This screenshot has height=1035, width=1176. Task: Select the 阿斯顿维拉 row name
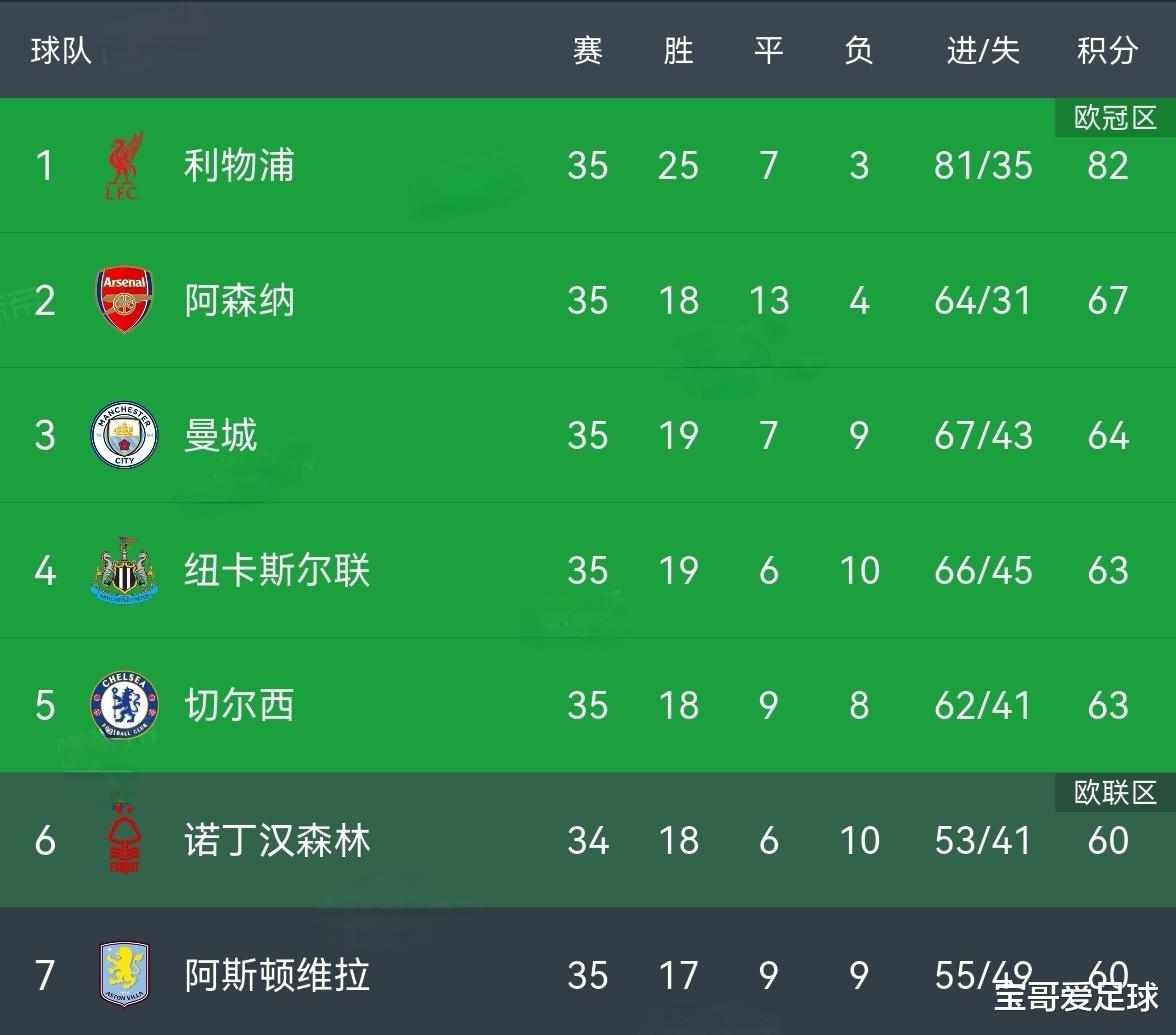coord(277,975)
